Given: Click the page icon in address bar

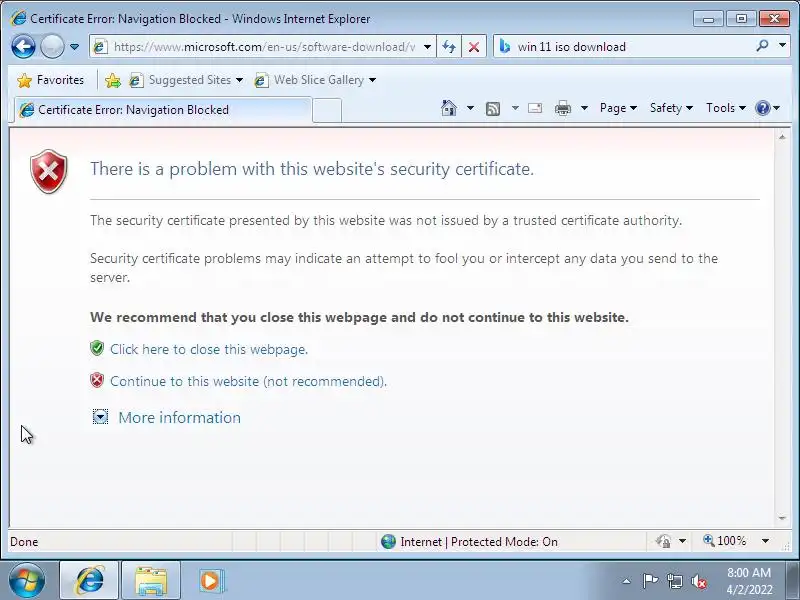Looking at the screenshot, I should tap(100, 47).
